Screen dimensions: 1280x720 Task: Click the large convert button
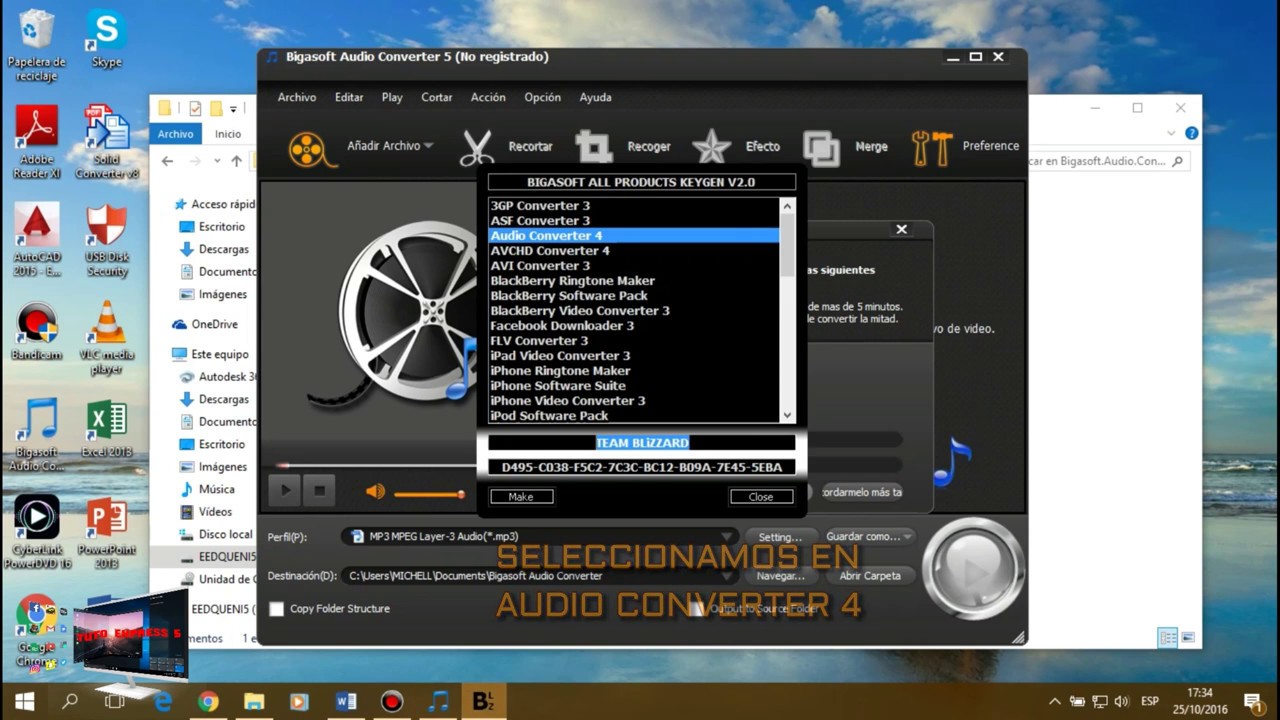tap(973, 569)
